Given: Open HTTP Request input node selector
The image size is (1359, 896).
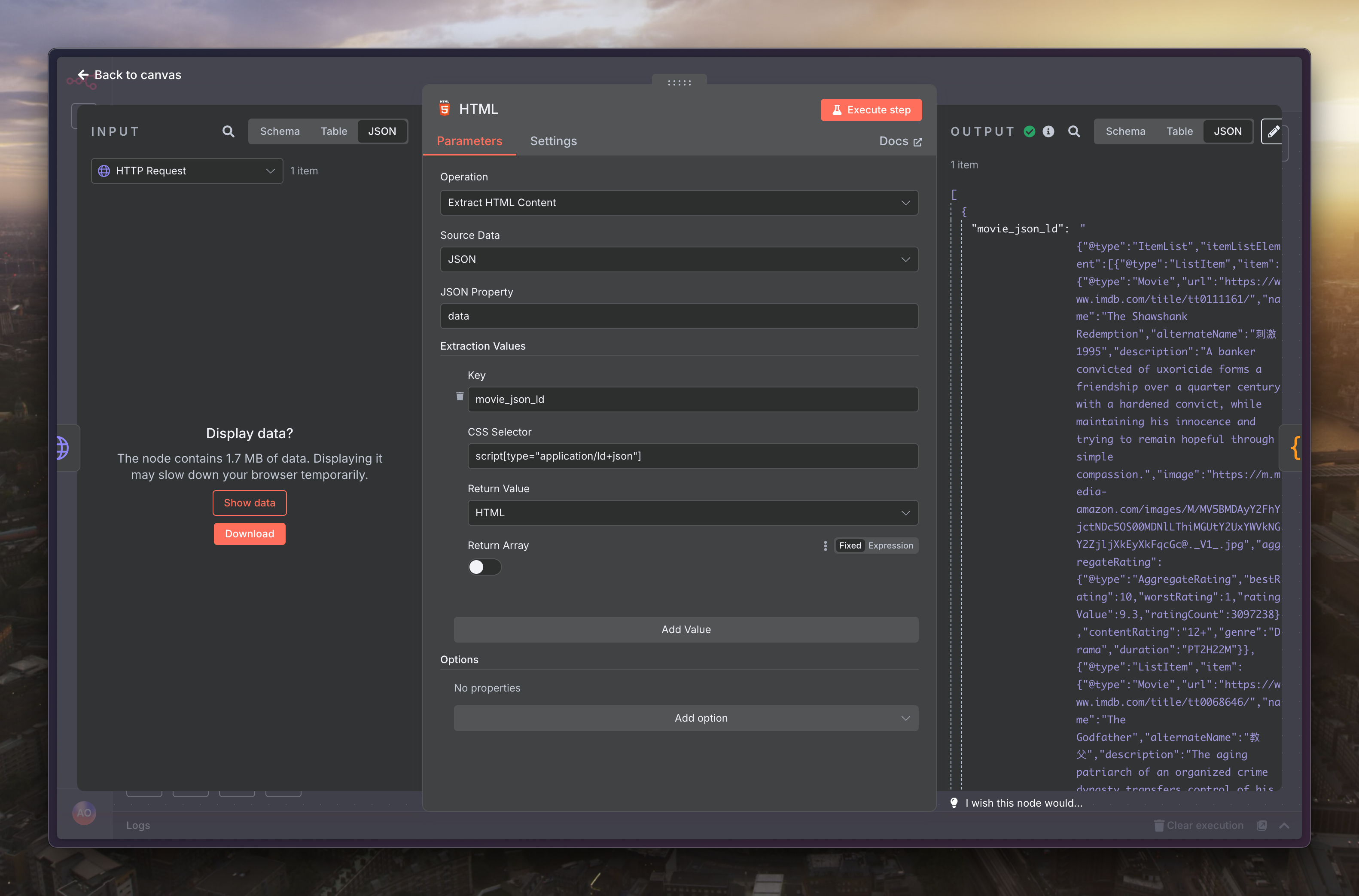Looking at the screenshot, I should tap(187, 171).
